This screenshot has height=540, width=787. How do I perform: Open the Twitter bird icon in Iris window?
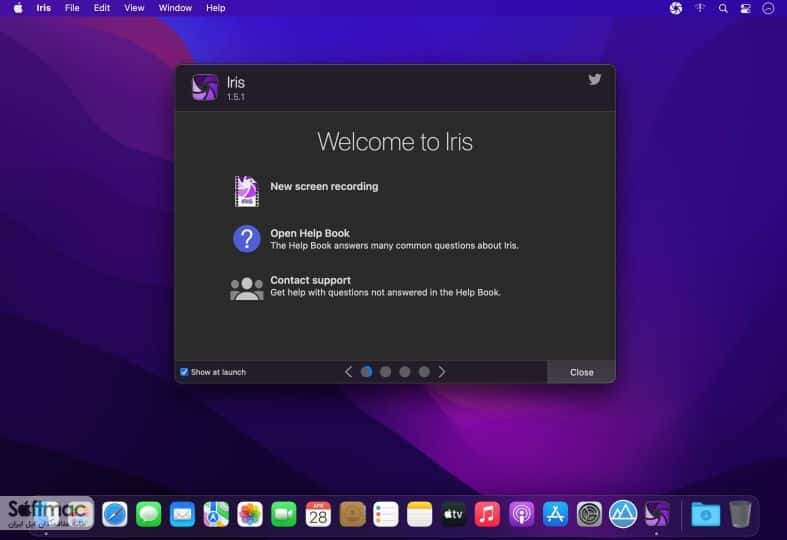595,79
